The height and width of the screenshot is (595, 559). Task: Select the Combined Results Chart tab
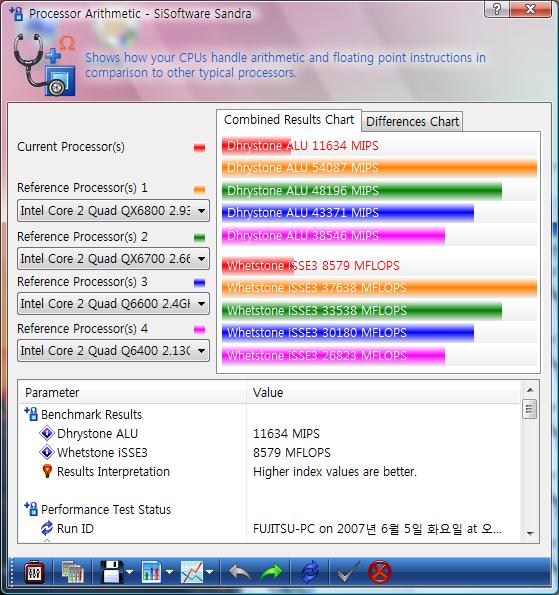click(289, 120)
